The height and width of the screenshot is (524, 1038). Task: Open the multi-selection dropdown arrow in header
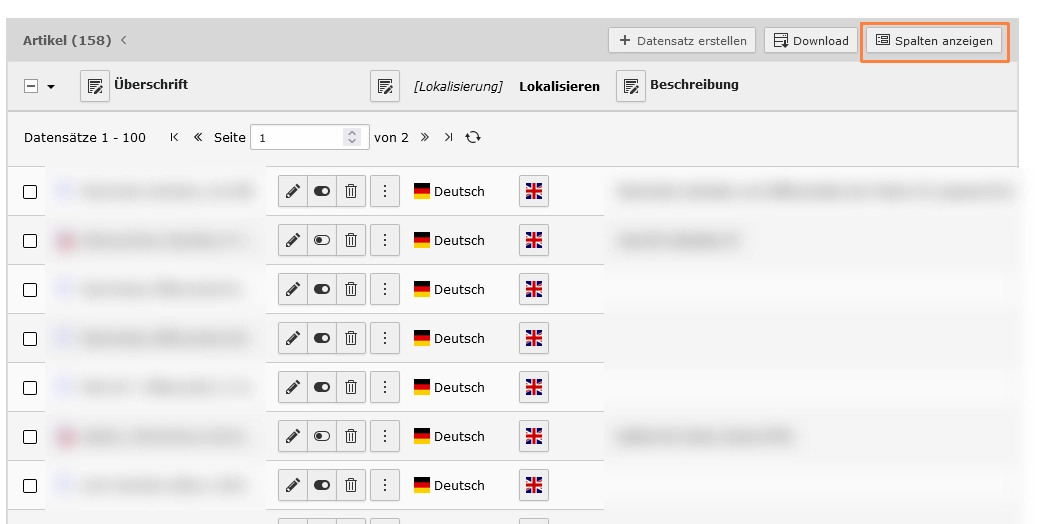coord(51,87)
